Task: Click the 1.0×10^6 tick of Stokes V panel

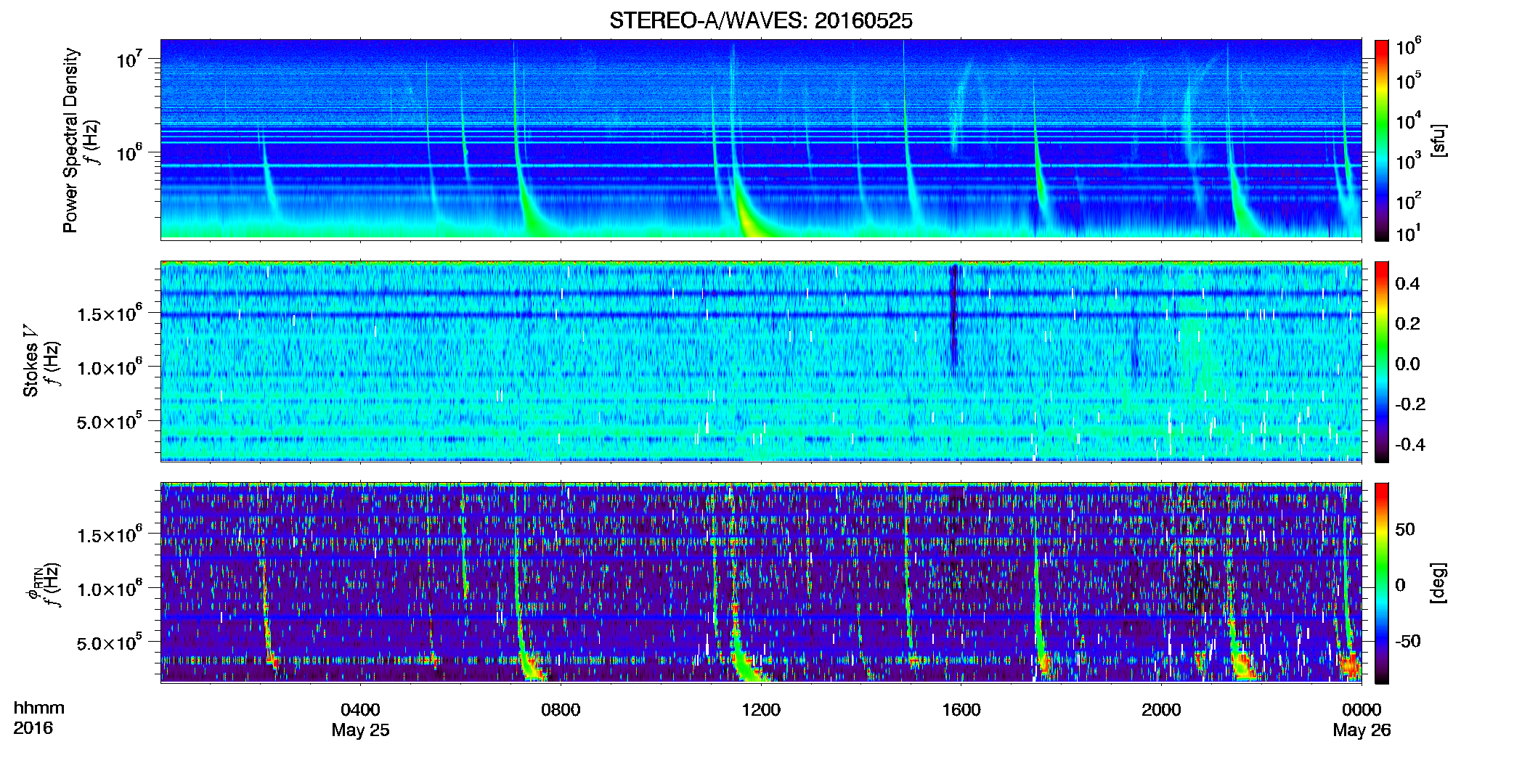Action: pos(110,367)
